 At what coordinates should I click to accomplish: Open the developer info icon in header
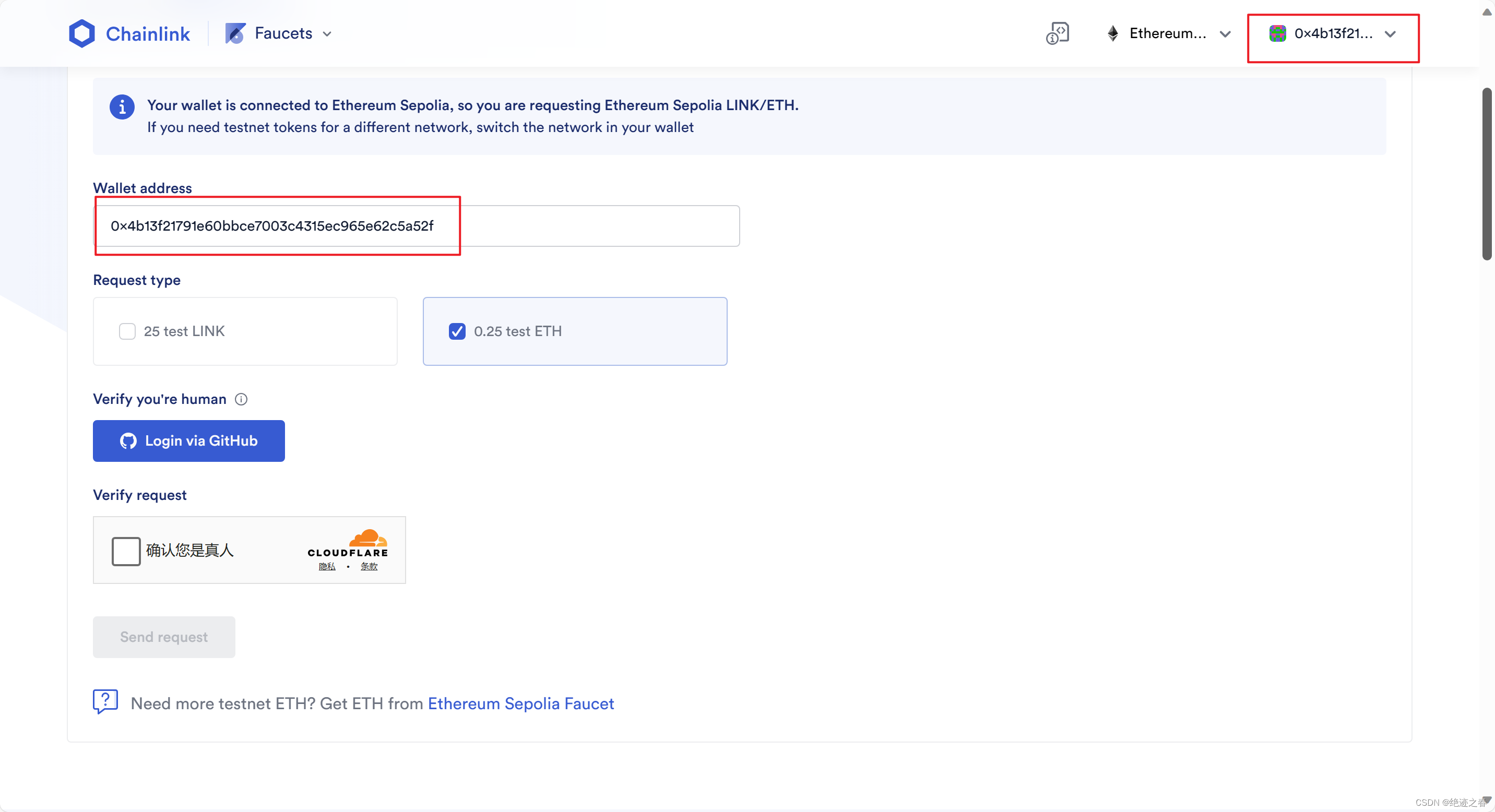point(1058,33)
